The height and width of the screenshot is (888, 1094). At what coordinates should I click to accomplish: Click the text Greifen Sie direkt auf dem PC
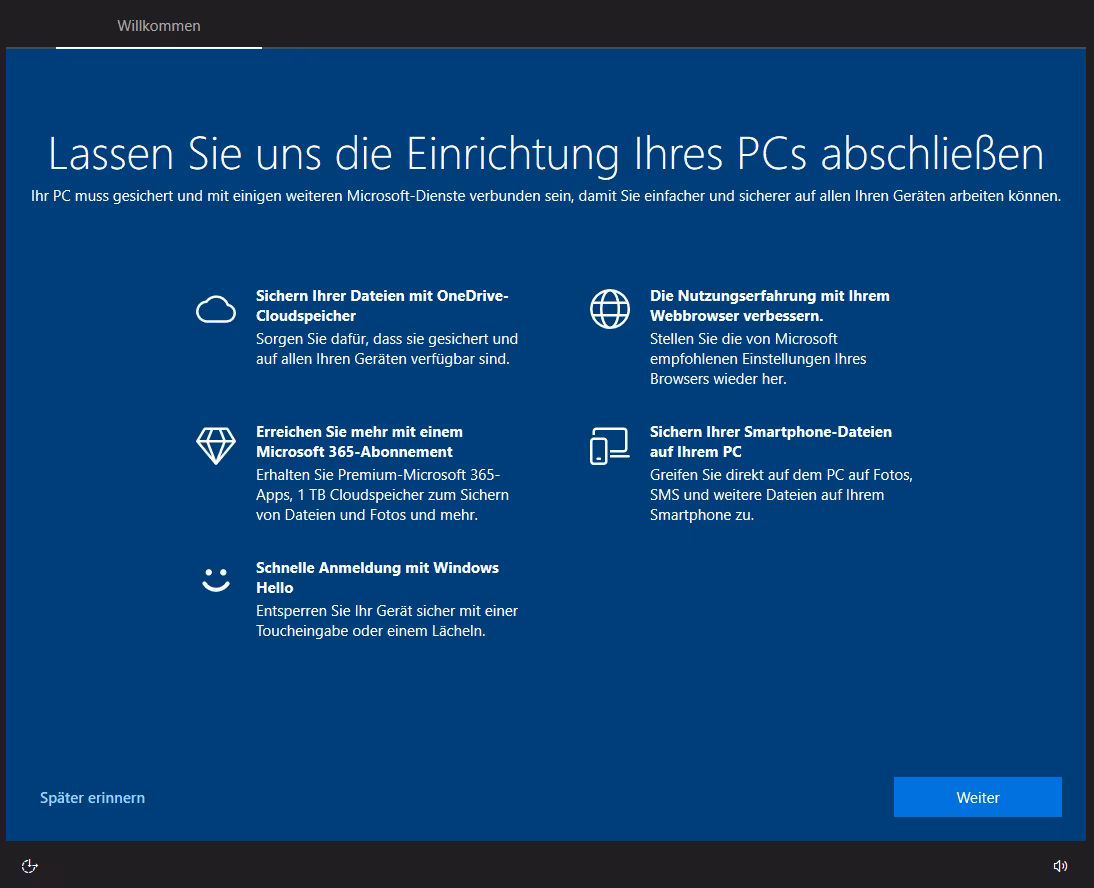coord(781,495)
